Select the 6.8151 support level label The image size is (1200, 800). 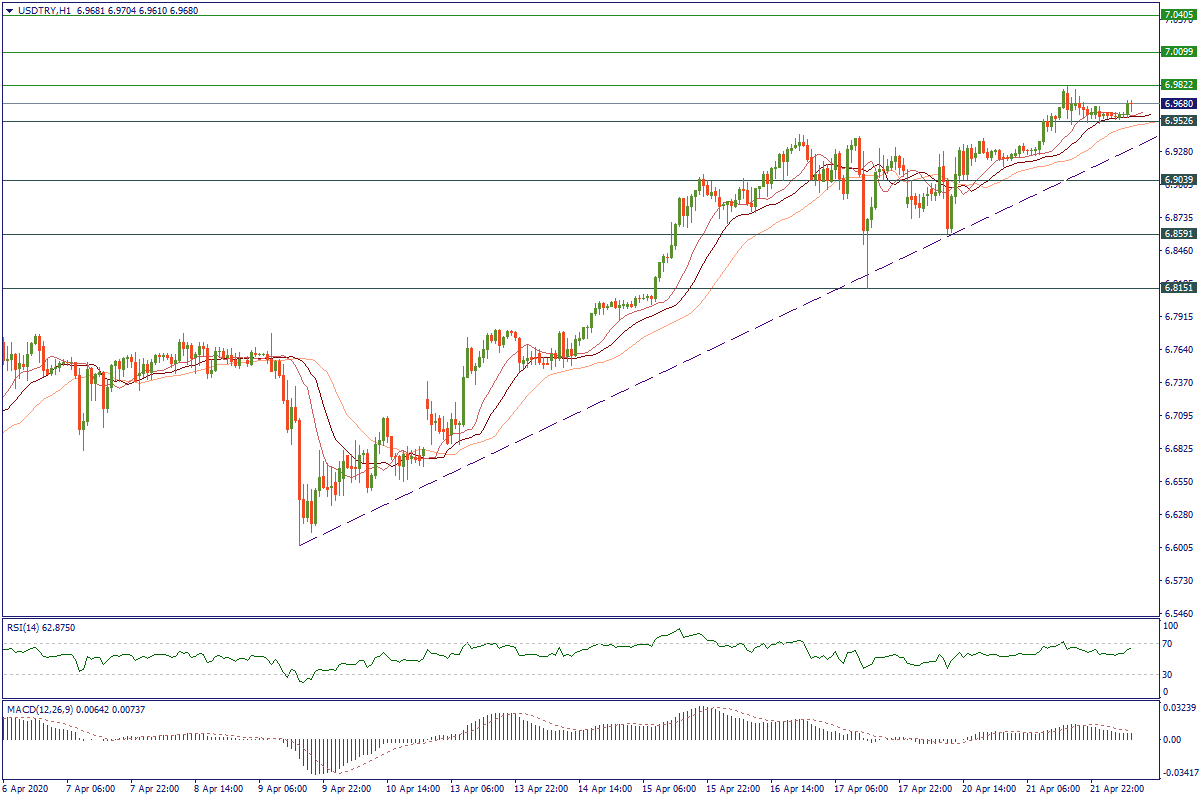pyautogui.click(x=1177, y=288)
